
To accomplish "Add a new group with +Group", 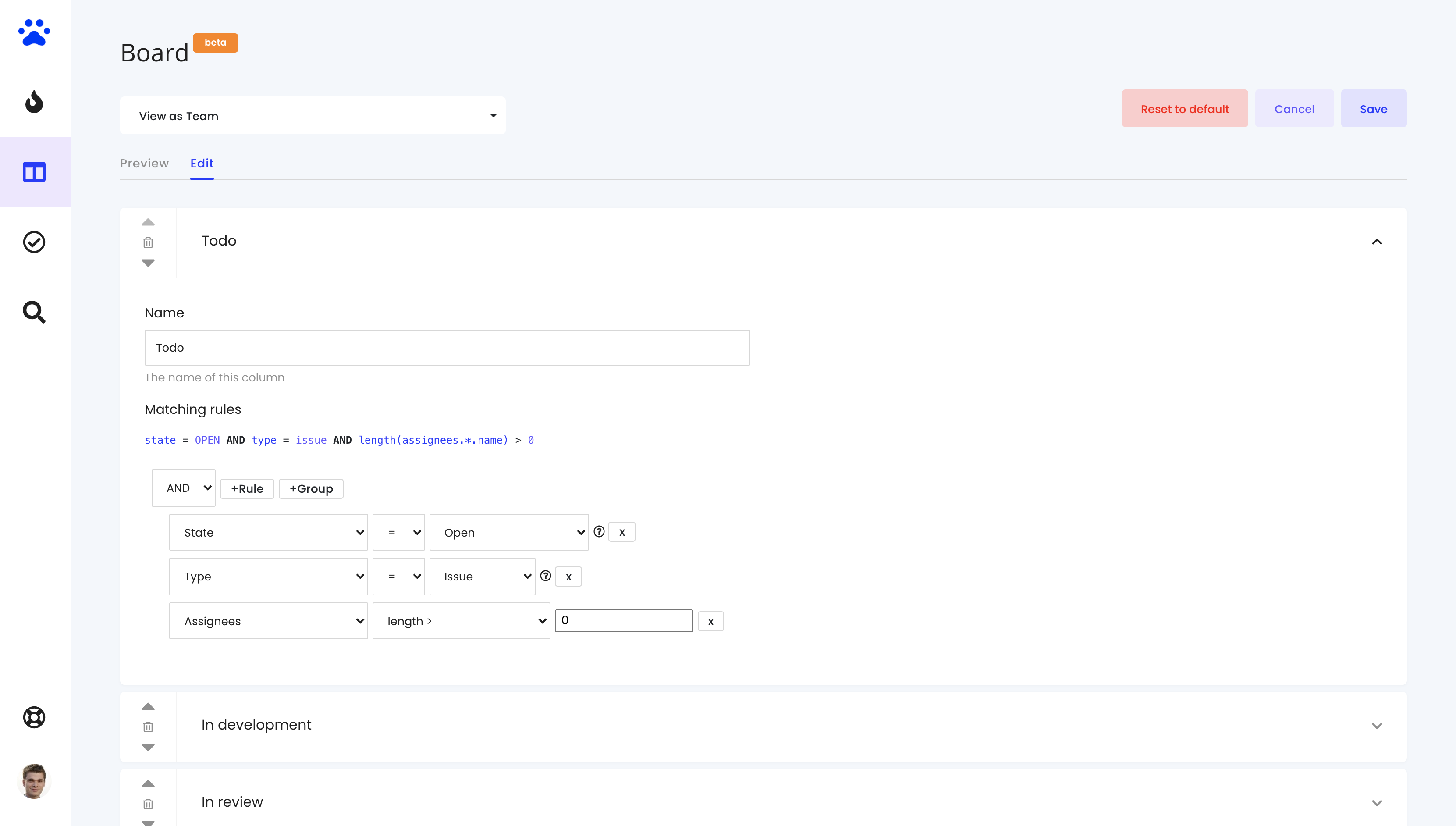I will point(311,489).
